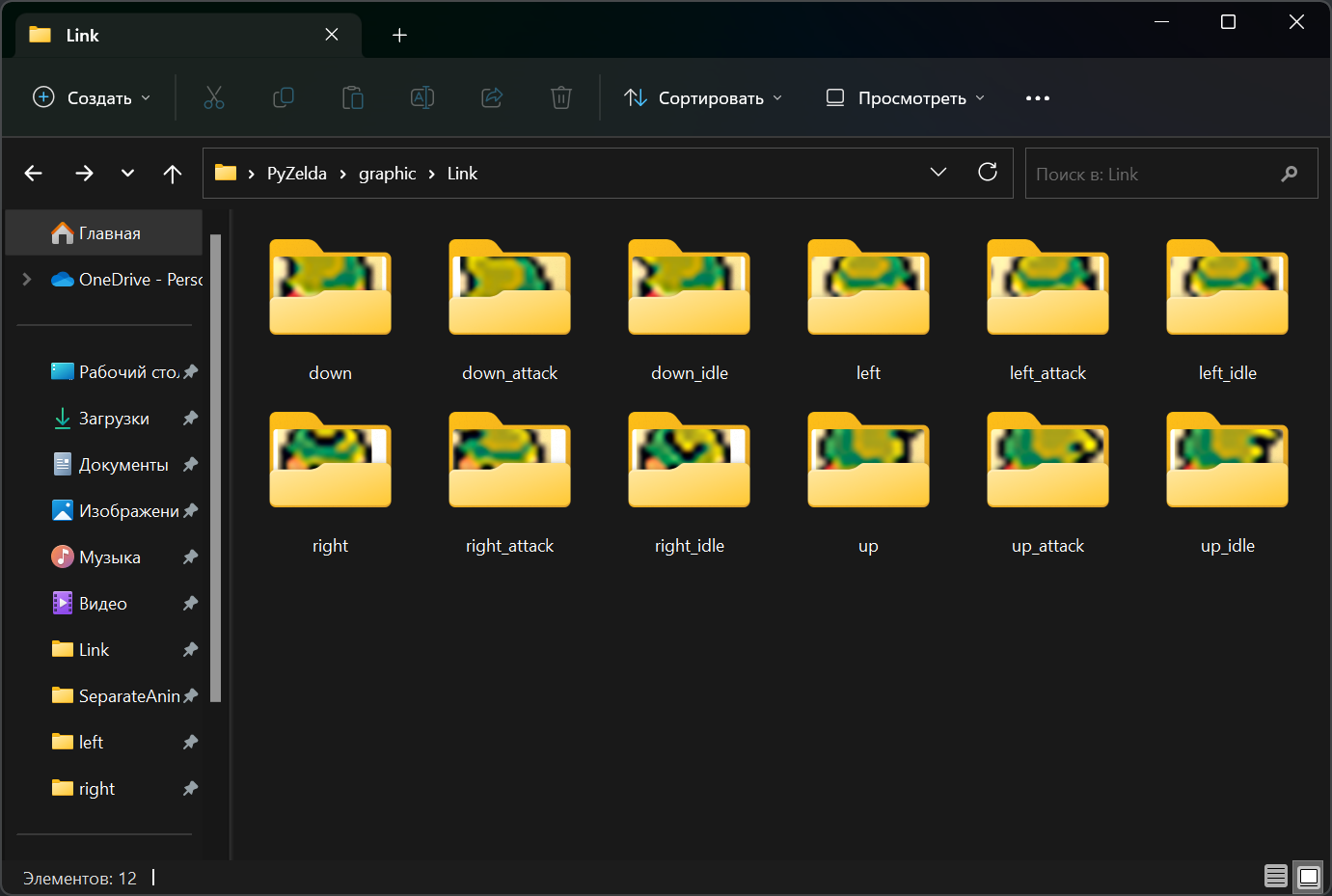Maximize the Explorer window
Viewport: 1332px width, 896px height.
click(1228, 21)
